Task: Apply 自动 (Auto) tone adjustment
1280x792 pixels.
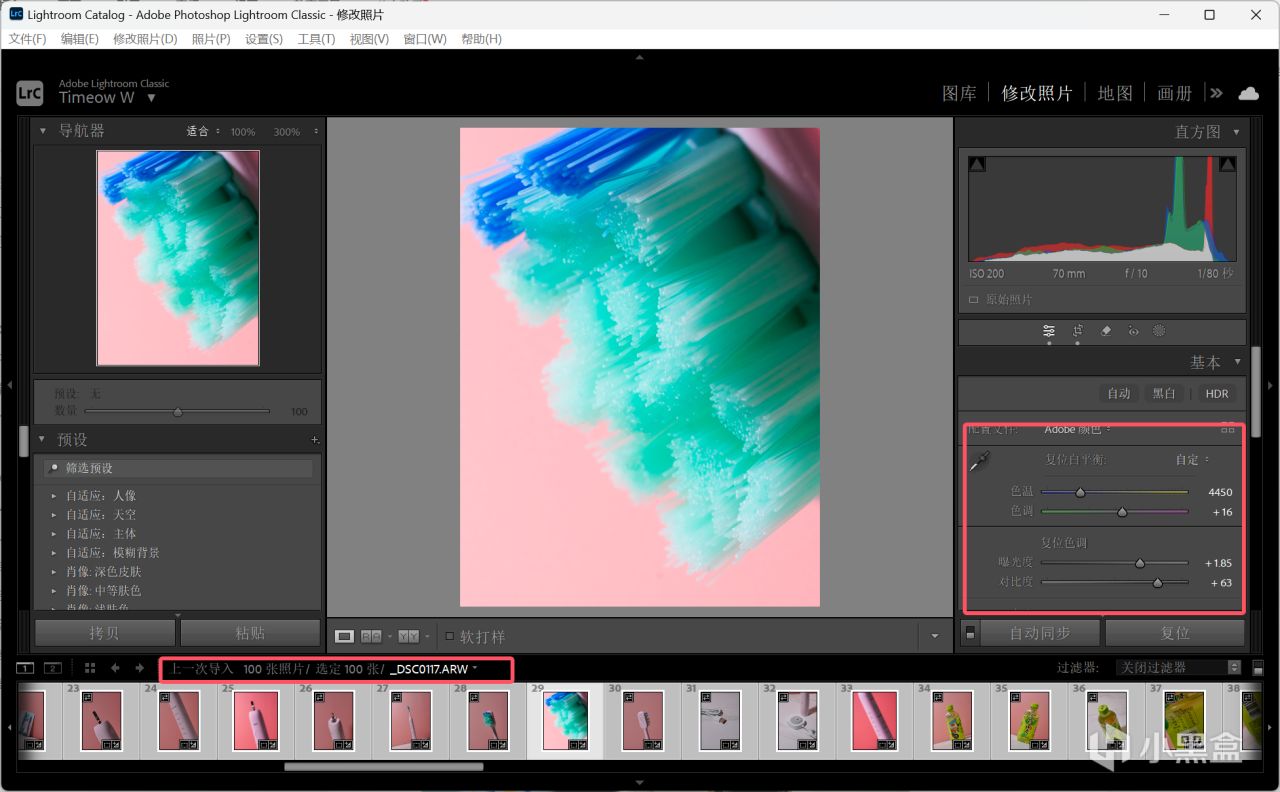Action: [x=1118, y=393]
